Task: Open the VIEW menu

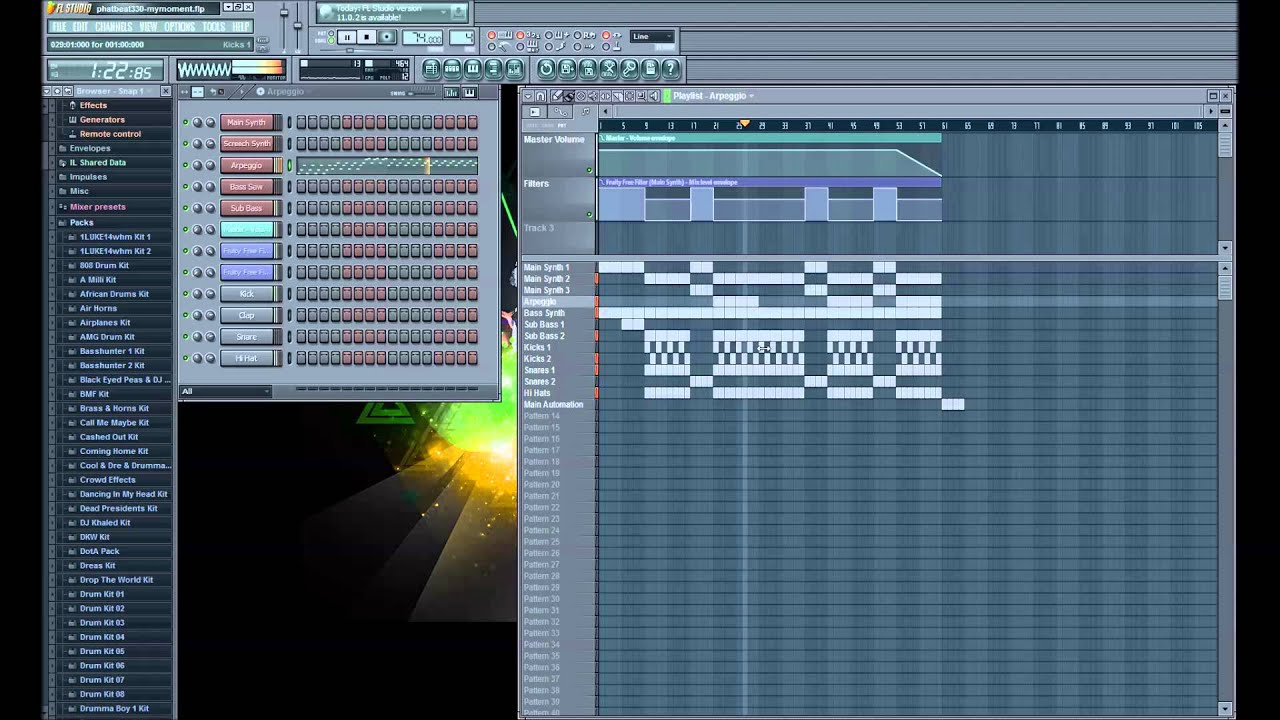Action: [148, 27]
